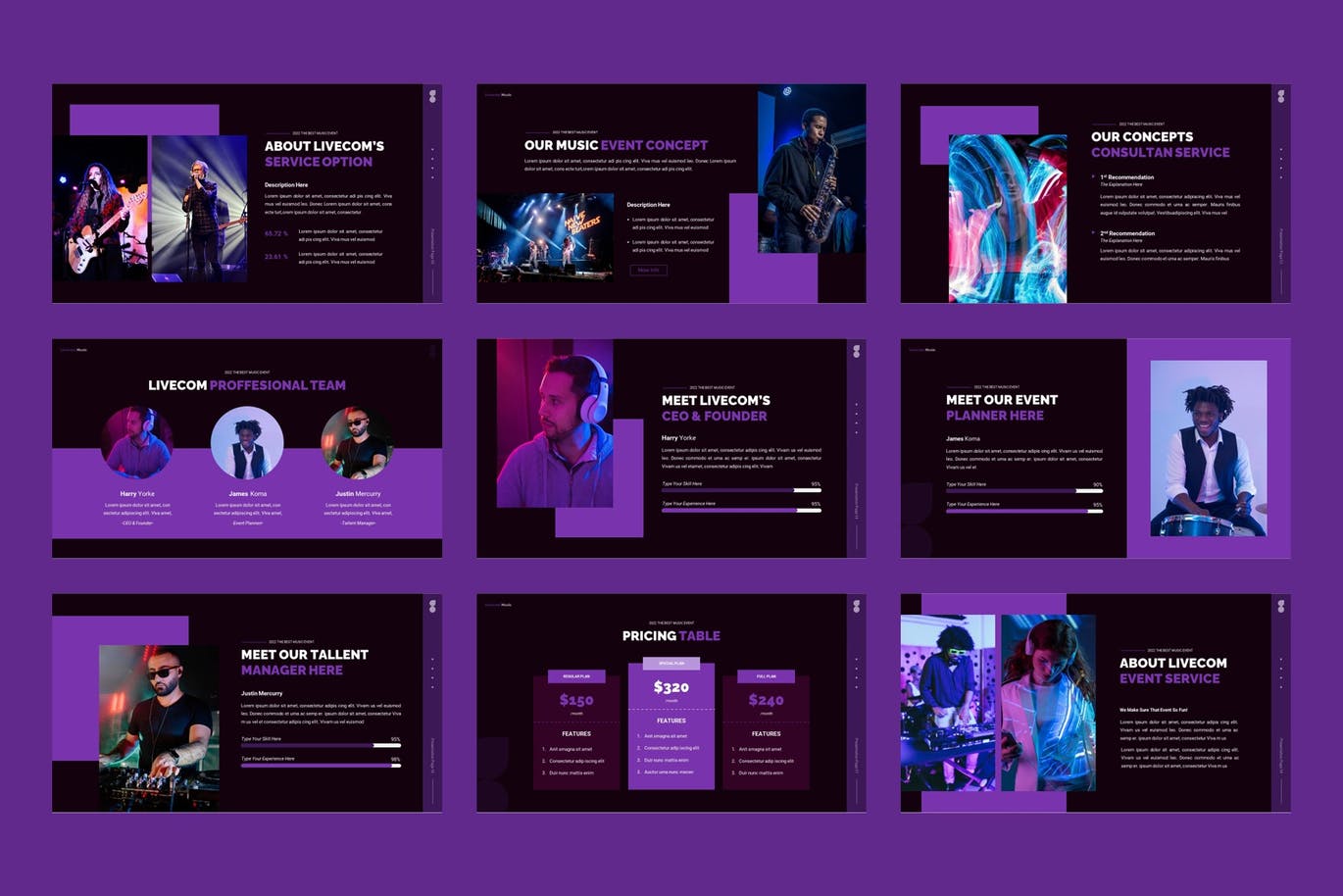Select Justin Mercury's circular team avatar
The width and height of the screenshot is (1343, 896).
tap(357, 443)
